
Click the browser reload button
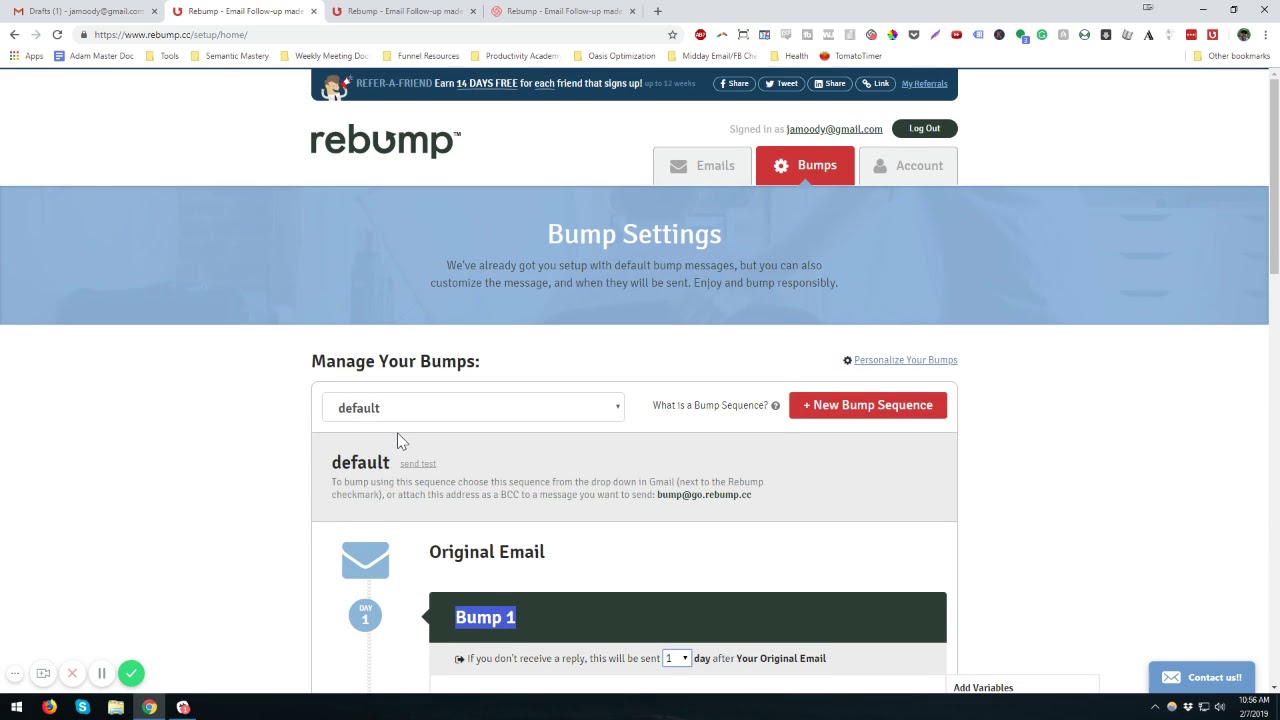pyautogui.click(x=57, y=34)
